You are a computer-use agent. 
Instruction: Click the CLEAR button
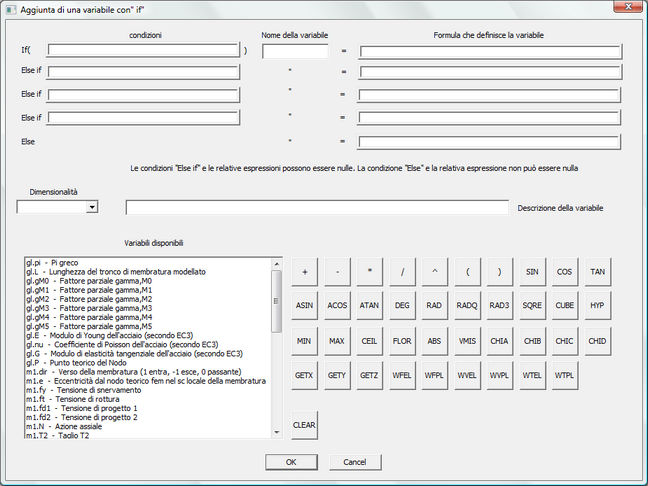pyautogui.click(x=304, y=424)
